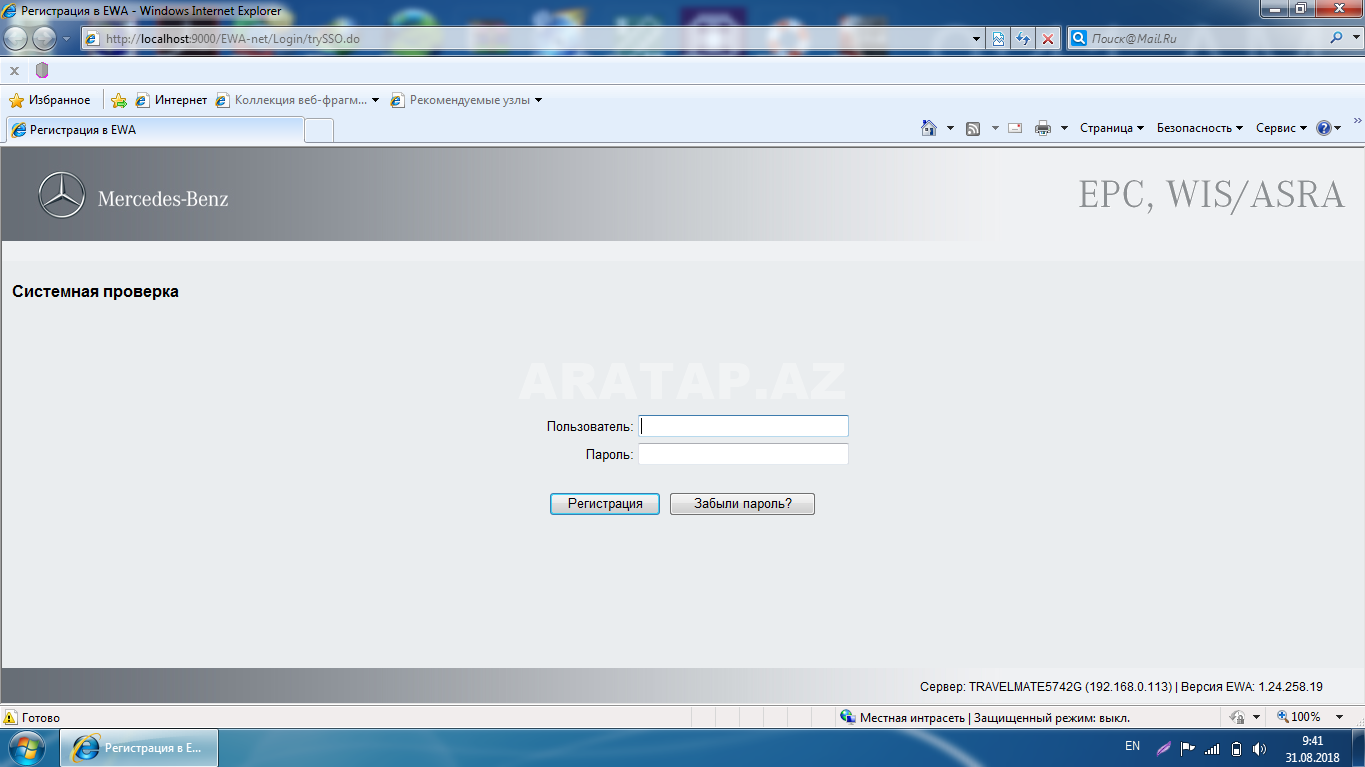Click the search magnifier icon
Image resolution: width=1365 pixels, height=767 pixels.
pos(1337,39)
